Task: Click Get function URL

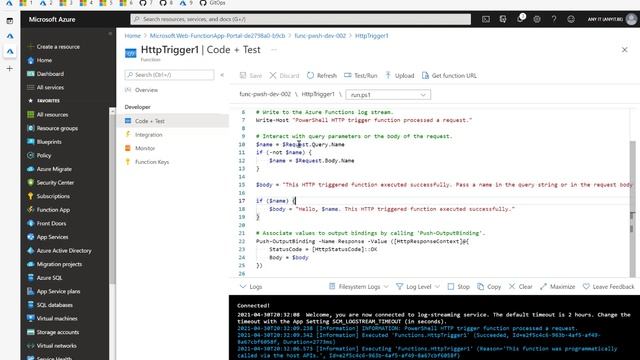Action: click(x=449, y=76)
